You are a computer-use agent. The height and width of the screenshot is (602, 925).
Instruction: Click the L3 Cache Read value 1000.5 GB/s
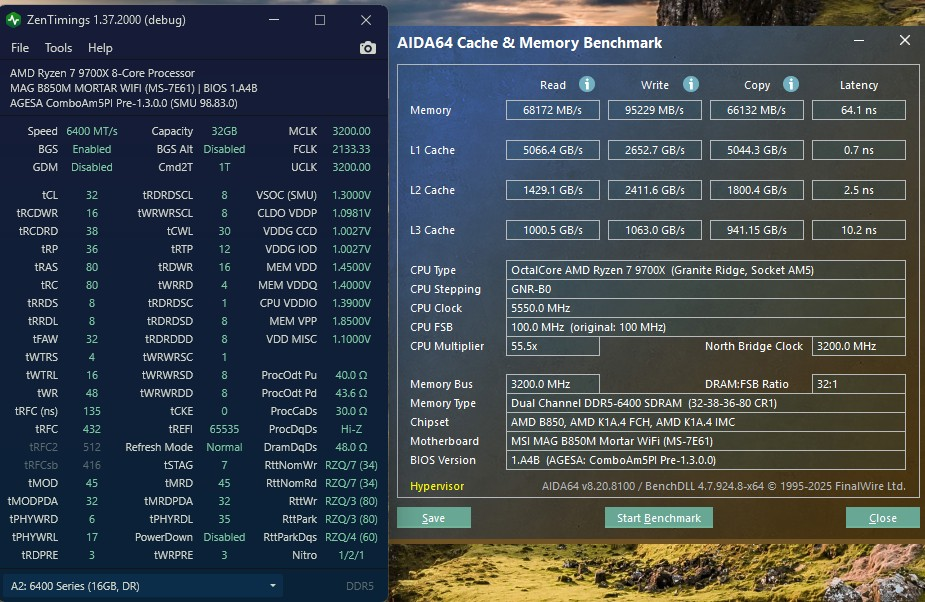click(x=553, y=230)
